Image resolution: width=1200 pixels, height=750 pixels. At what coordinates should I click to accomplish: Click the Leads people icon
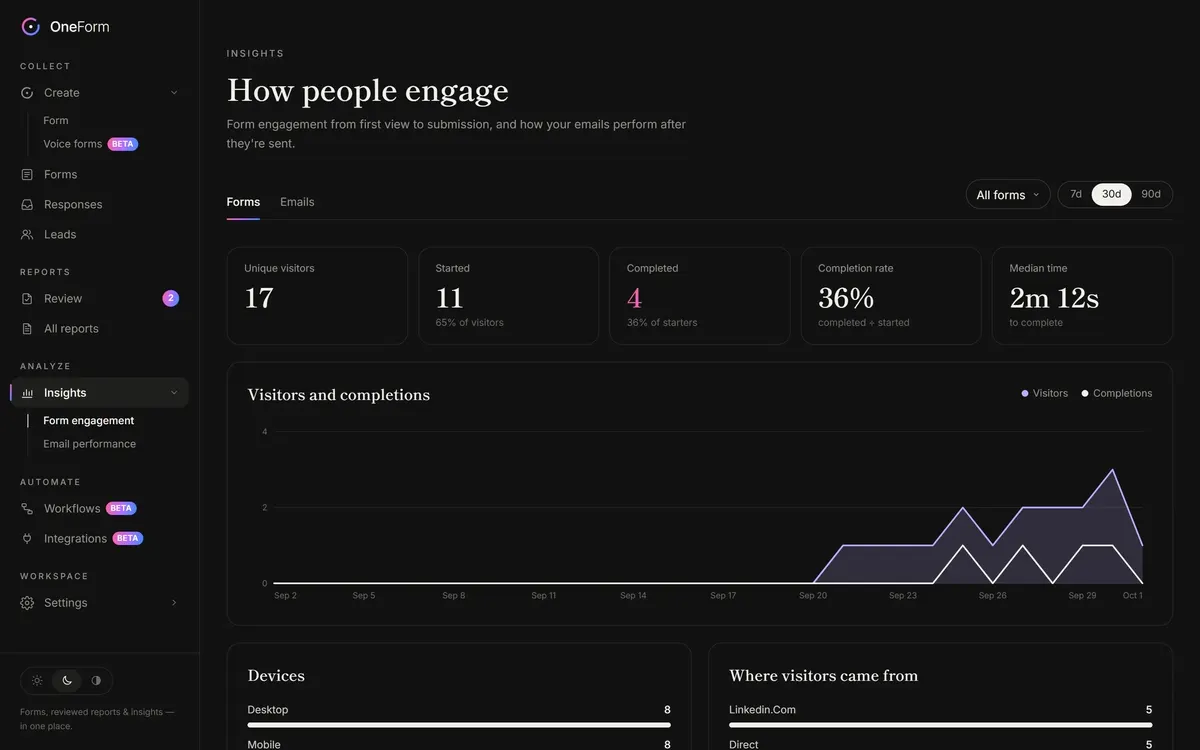point(27,235)
